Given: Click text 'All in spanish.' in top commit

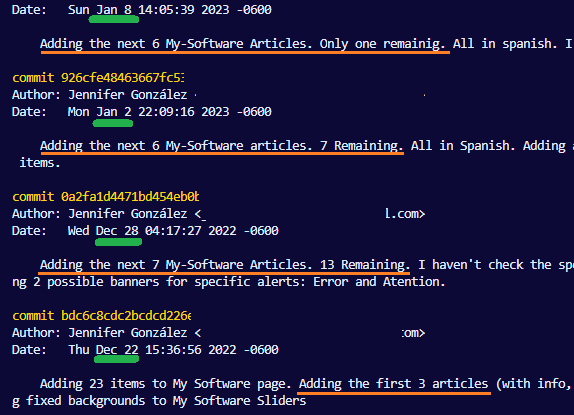Looking at the screenshot, I should coord(505,44).
